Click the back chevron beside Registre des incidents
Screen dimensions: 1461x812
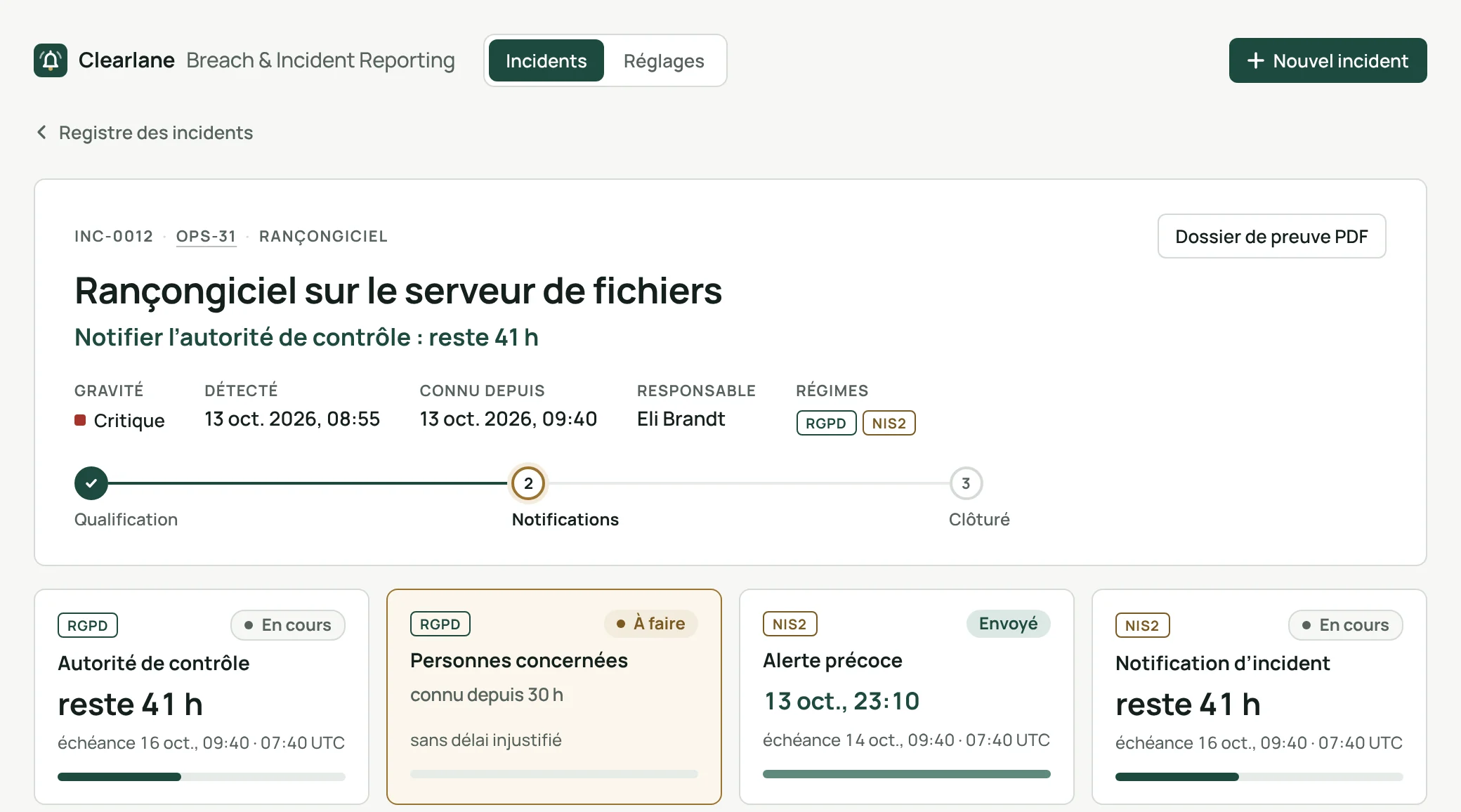[42, 132]
